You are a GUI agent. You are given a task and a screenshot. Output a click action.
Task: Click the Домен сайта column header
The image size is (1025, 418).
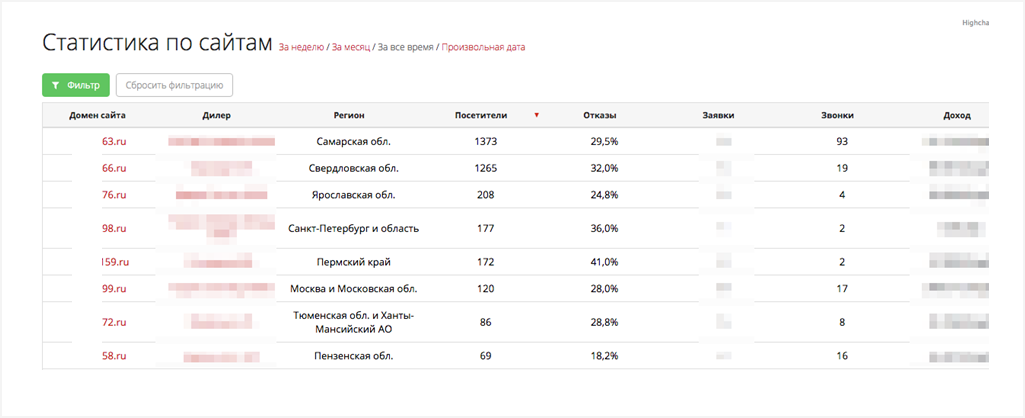pos(97,116)
